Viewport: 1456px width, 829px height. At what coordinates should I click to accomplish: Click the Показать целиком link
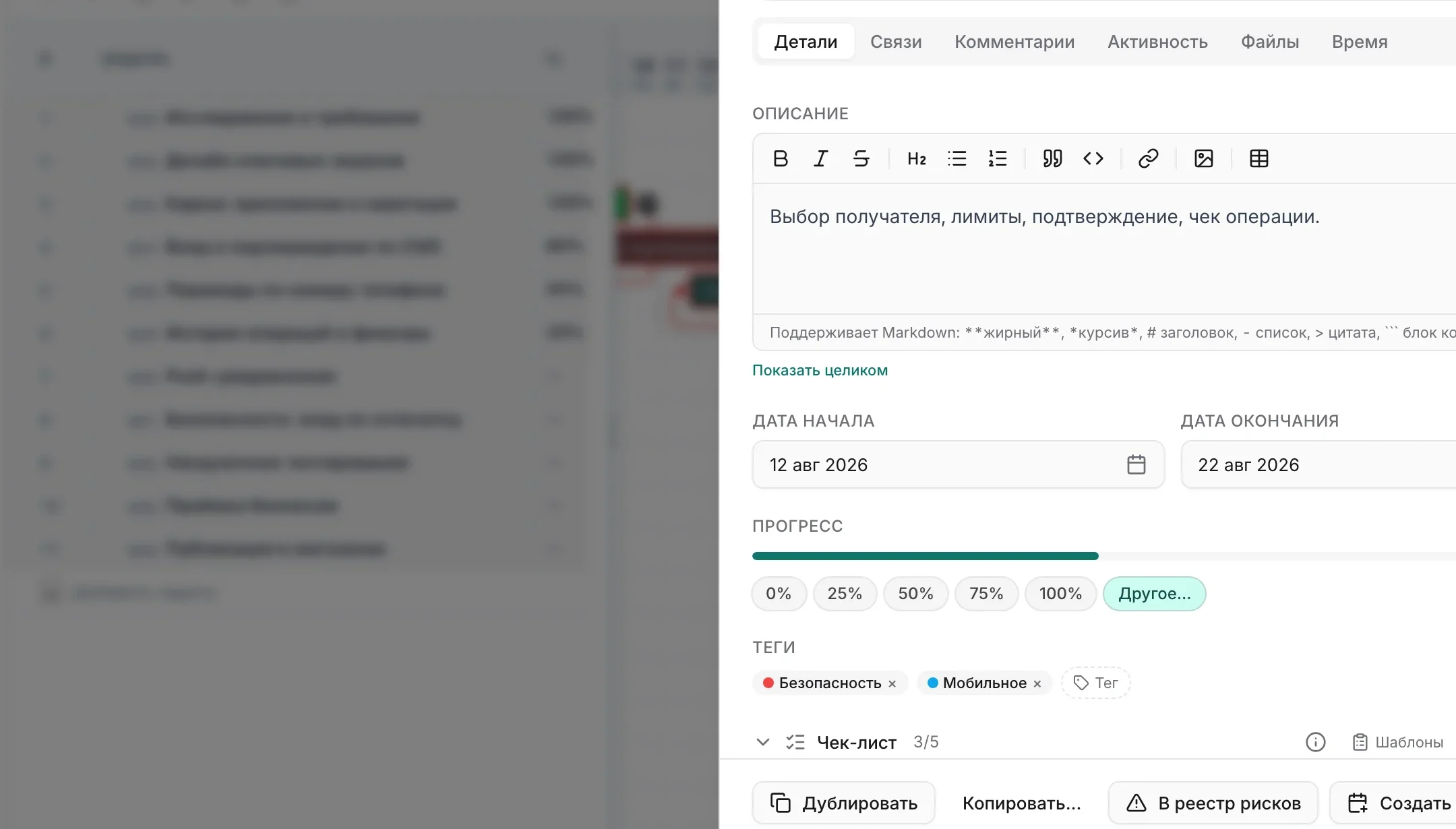coord(820,370)
